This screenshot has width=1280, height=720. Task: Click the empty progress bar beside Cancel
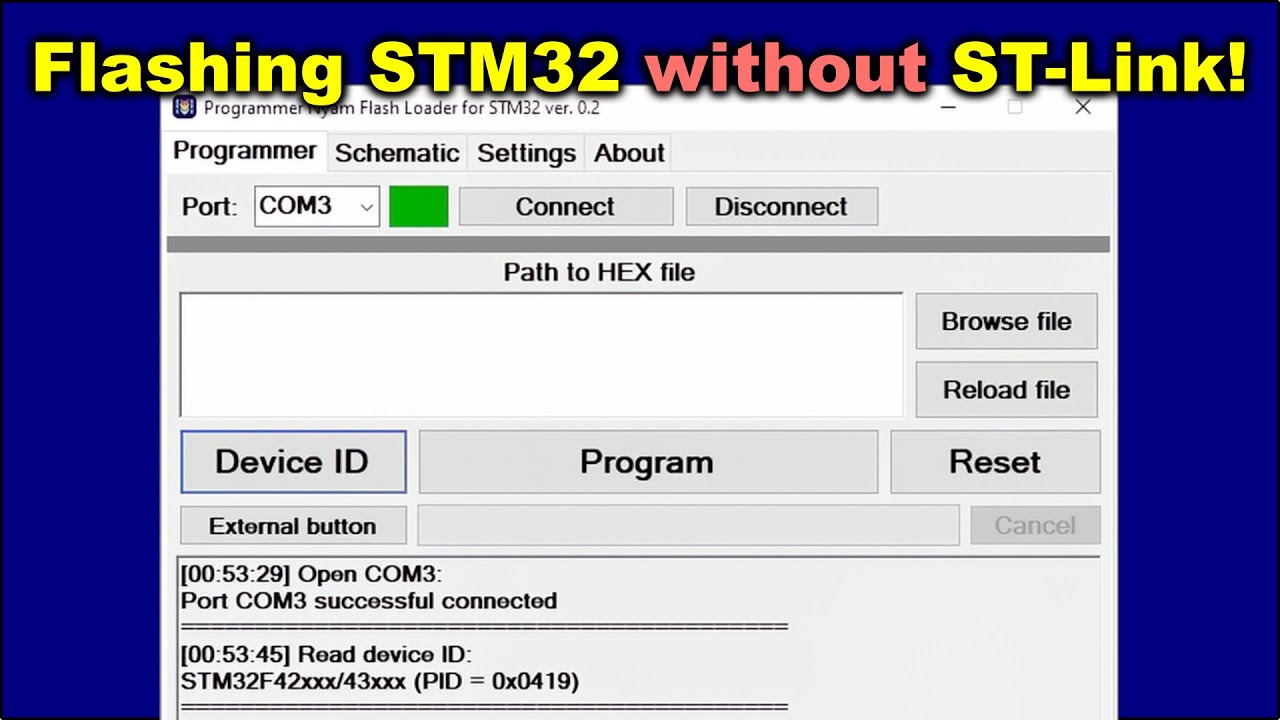(x=688, y=525)
